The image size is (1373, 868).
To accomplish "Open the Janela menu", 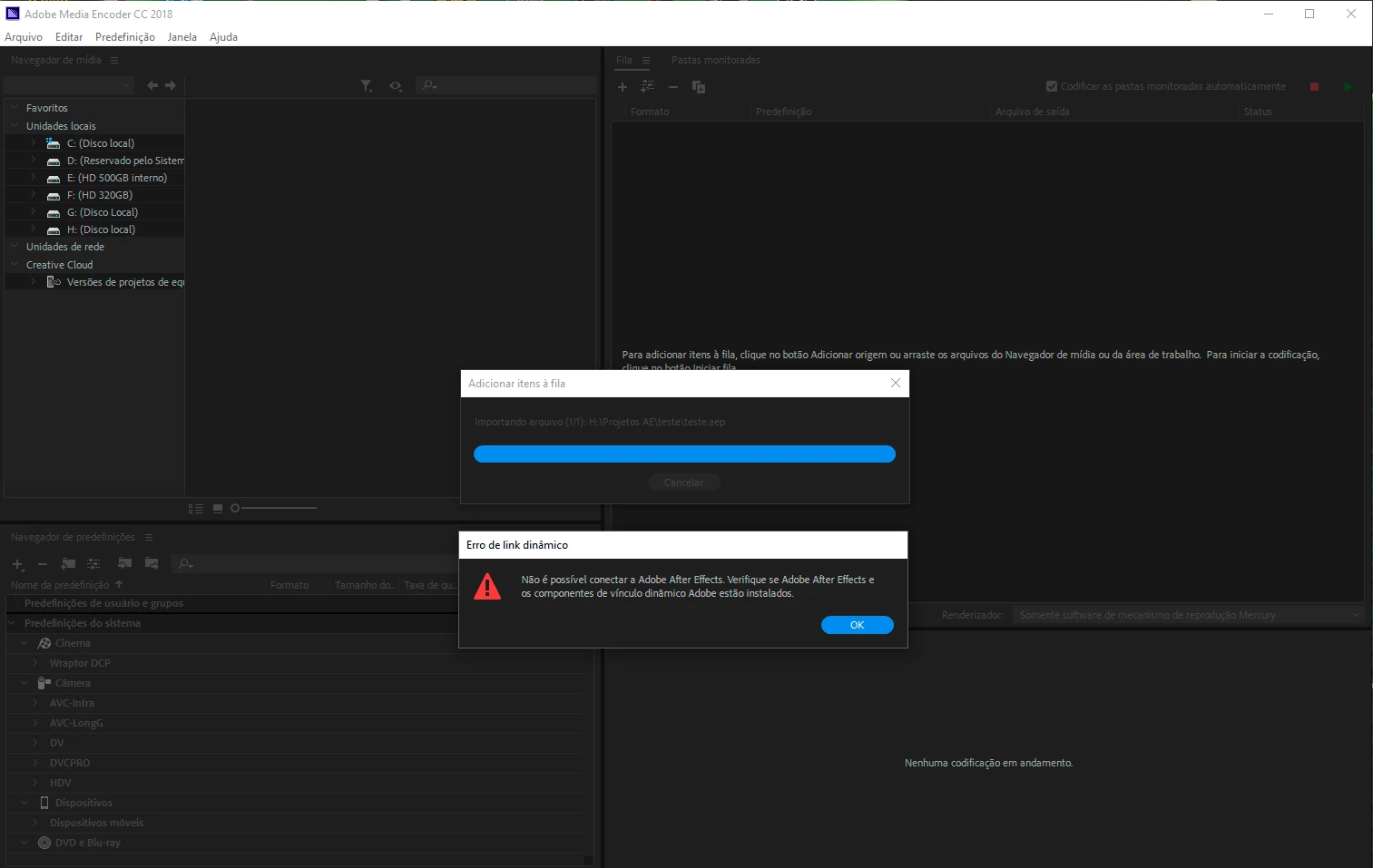I will point(182,37).
